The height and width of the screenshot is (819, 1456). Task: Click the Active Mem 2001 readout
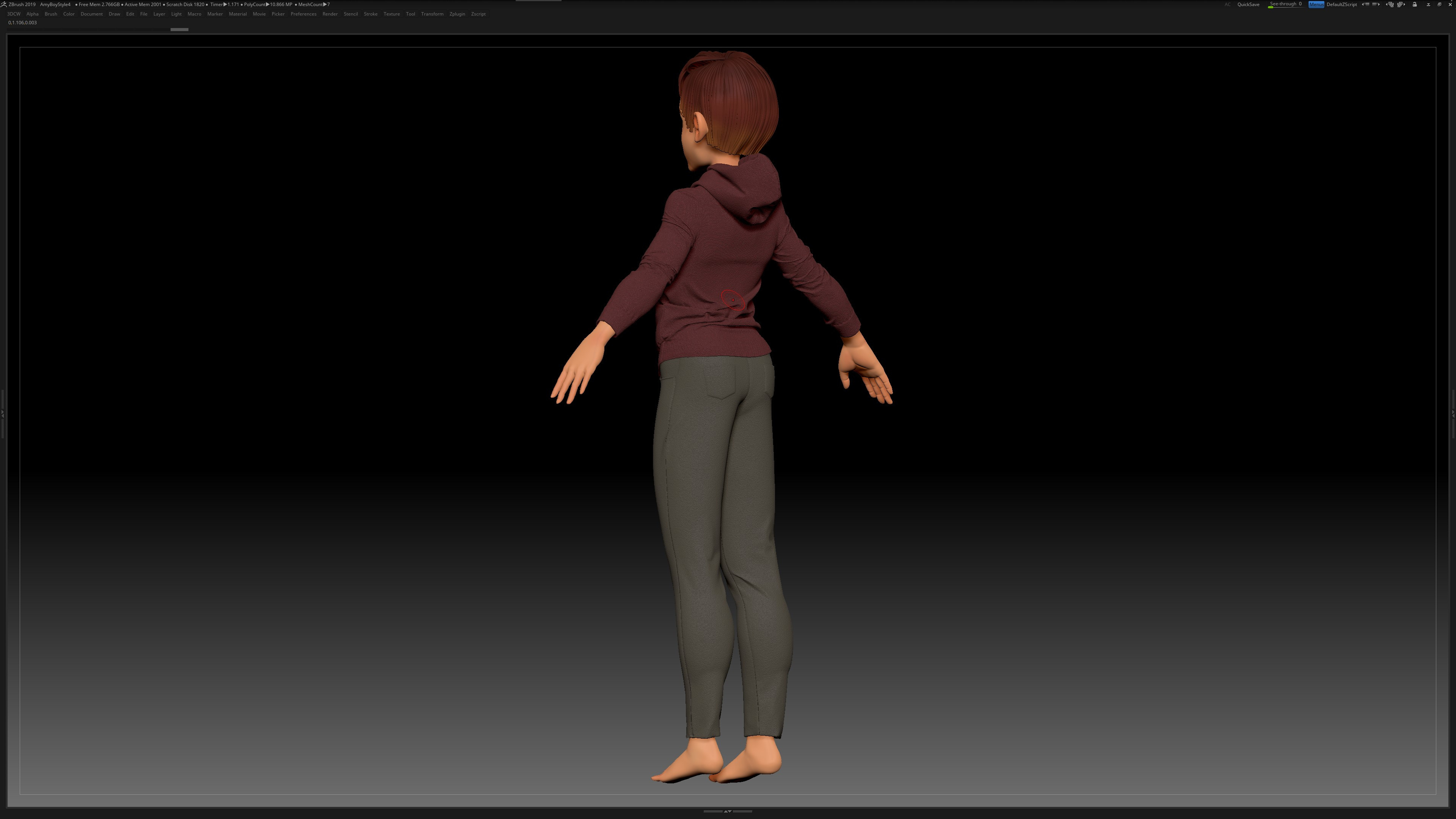coord(143,5)
